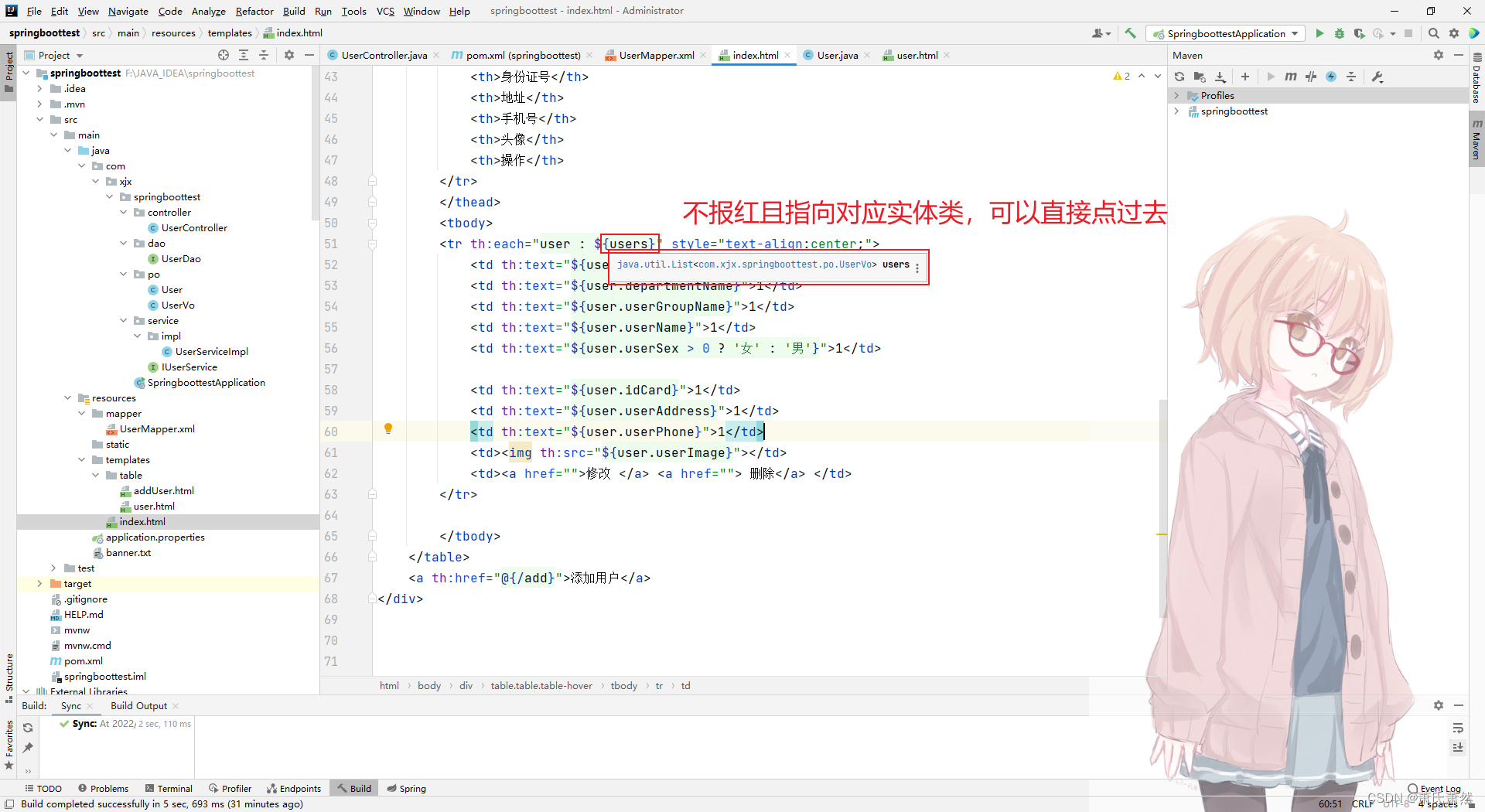Image resolution: width=1485 pixels, height=812 pixels.
Task: Select UserVo class in project tree
Action: coord(178,305)
